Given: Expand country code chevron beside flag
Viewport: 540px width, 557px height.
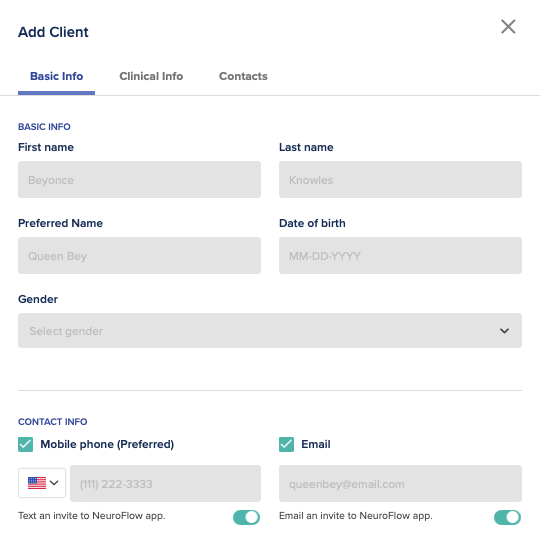Looking at the screenshot, I should tap(54, 483).
